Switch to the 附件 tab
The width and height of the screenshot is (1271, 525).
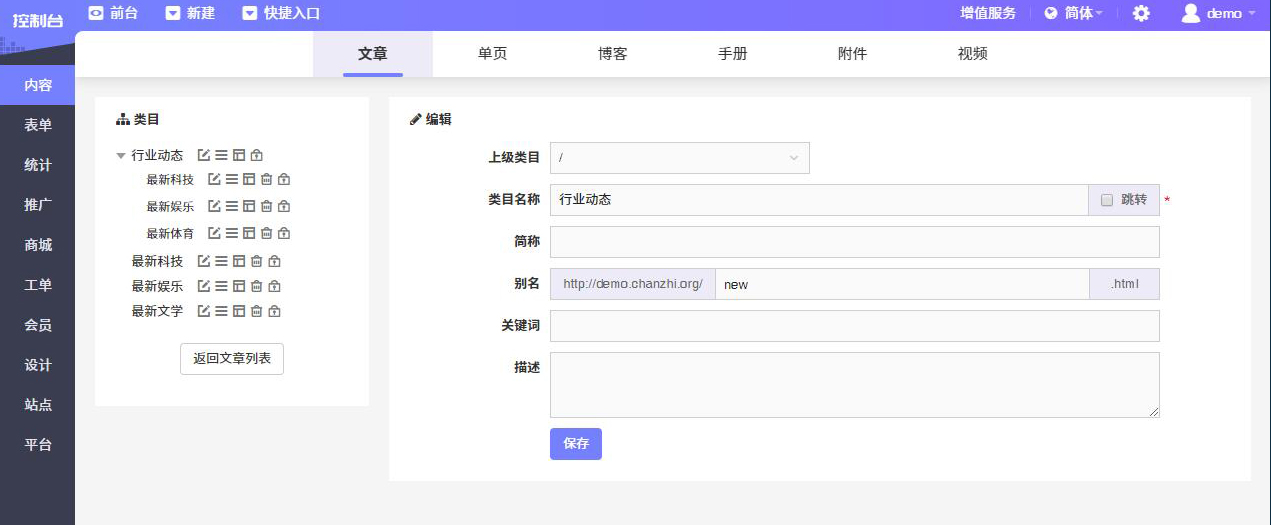pyautogui.click(x=853, y=54)
